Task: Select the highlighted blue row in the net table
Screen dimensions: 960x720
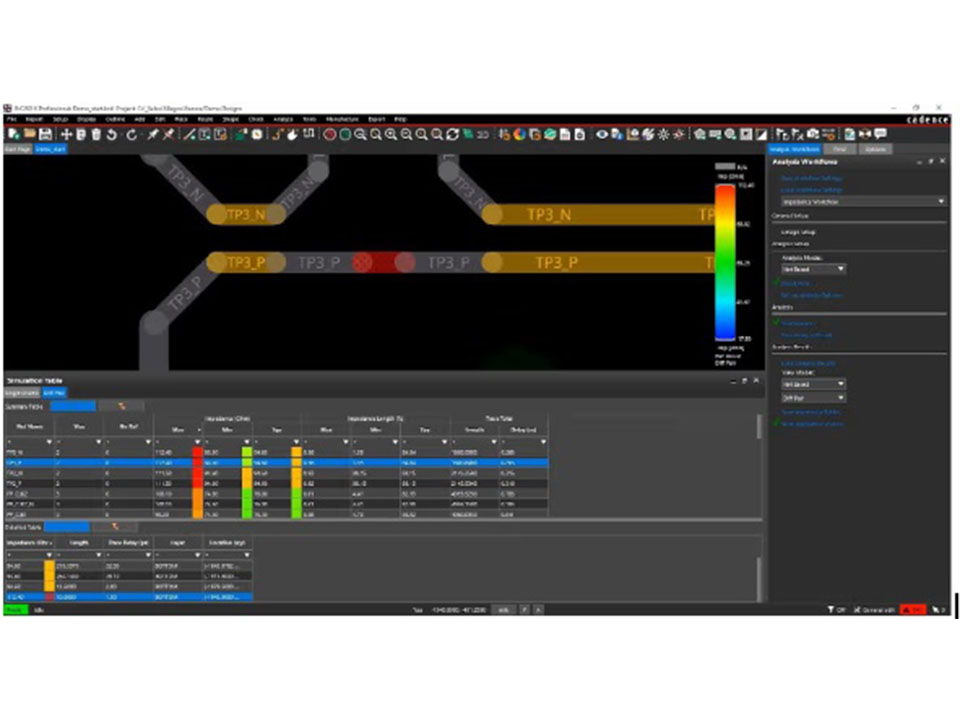Action: [x=280, y=464]
